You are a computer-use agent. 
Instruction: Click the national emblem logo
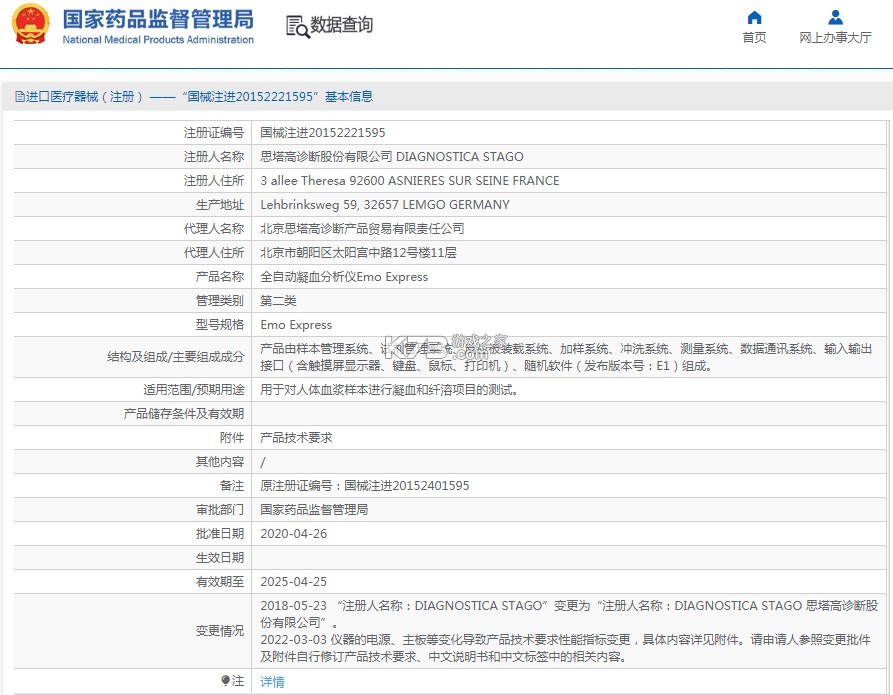pyautogui.click(x=31, y=24)
